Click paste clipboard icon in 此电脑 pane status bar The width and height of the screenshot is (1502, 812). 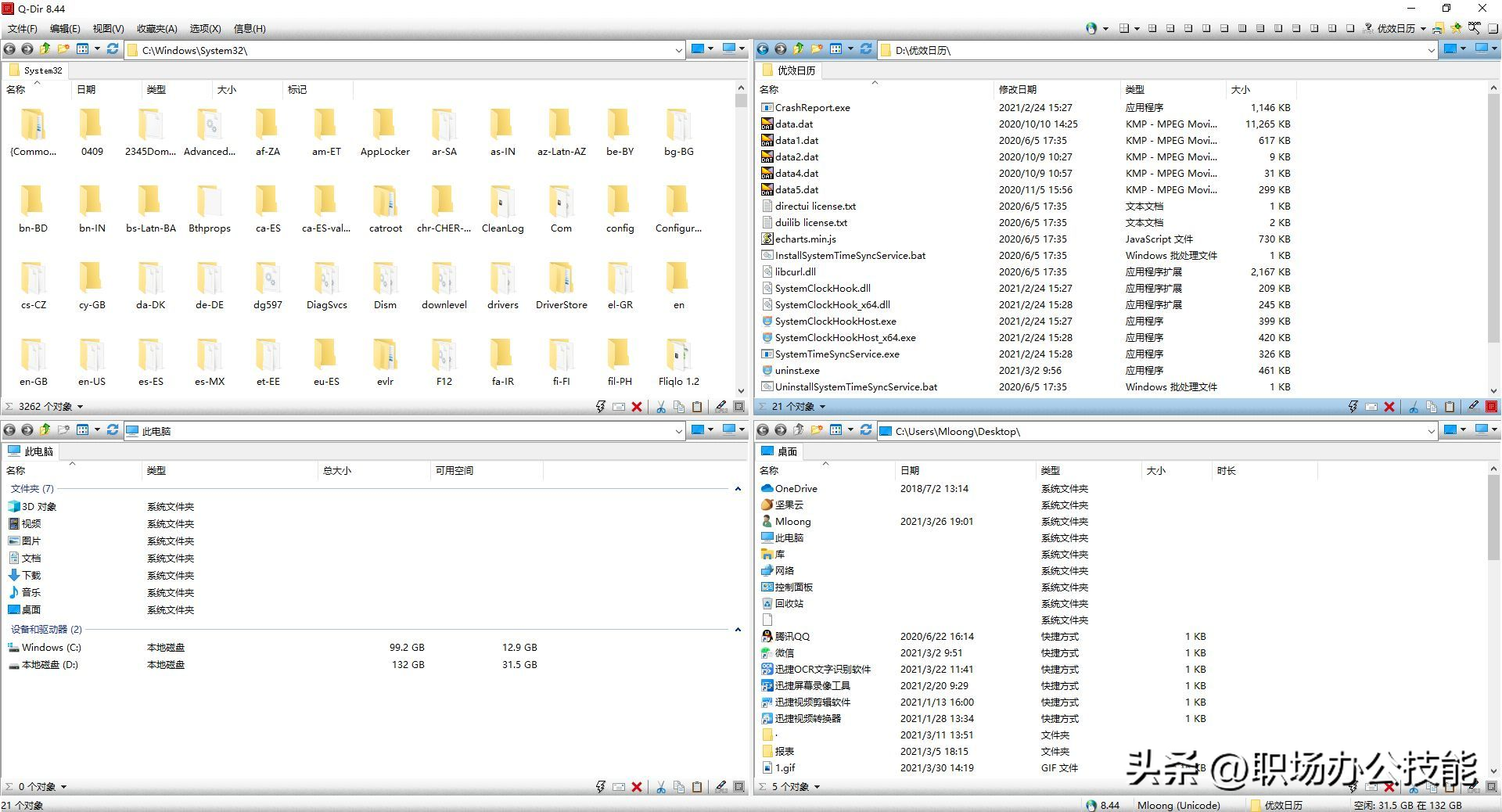(x=697, y=787)
